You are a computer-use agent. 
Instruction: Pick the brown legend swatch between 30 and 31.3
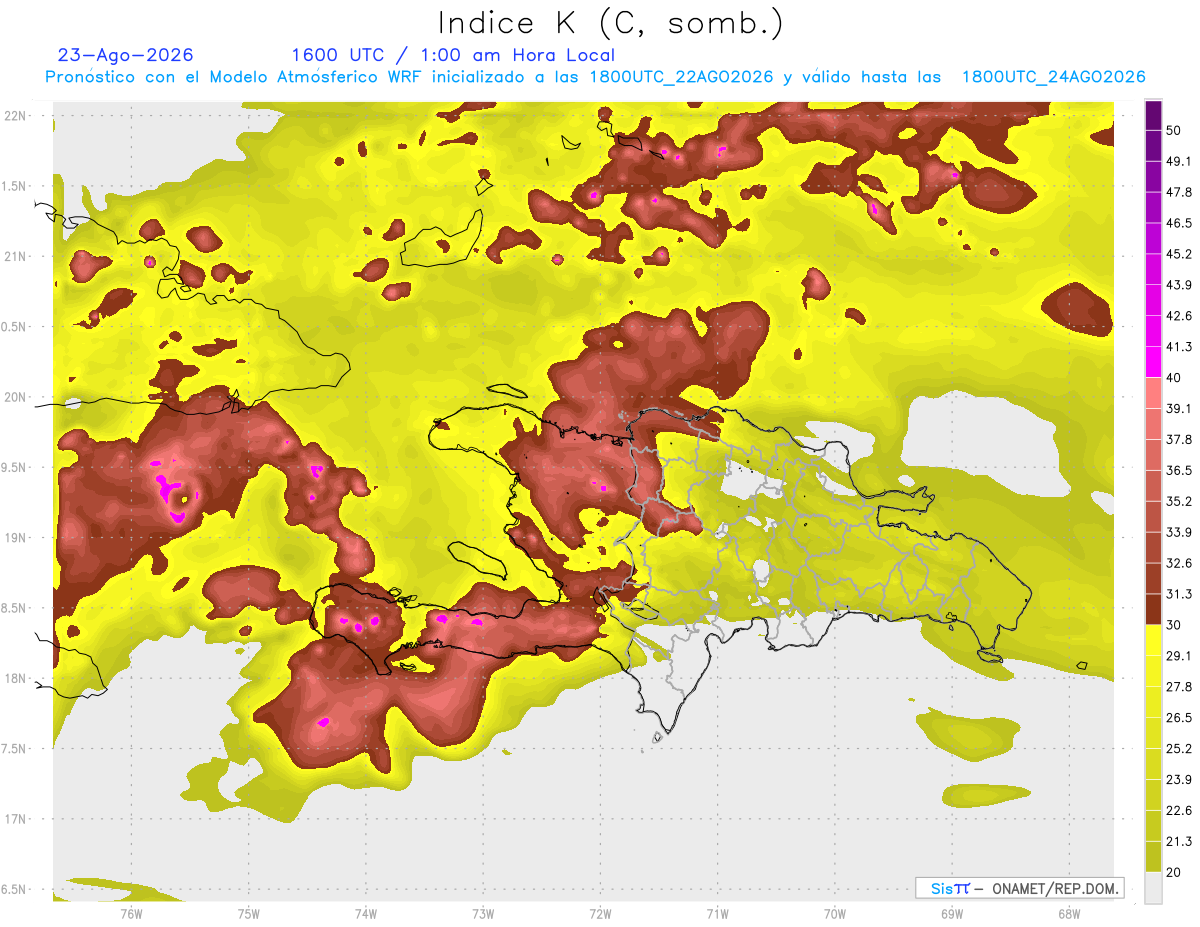[x=1153, y=609]
